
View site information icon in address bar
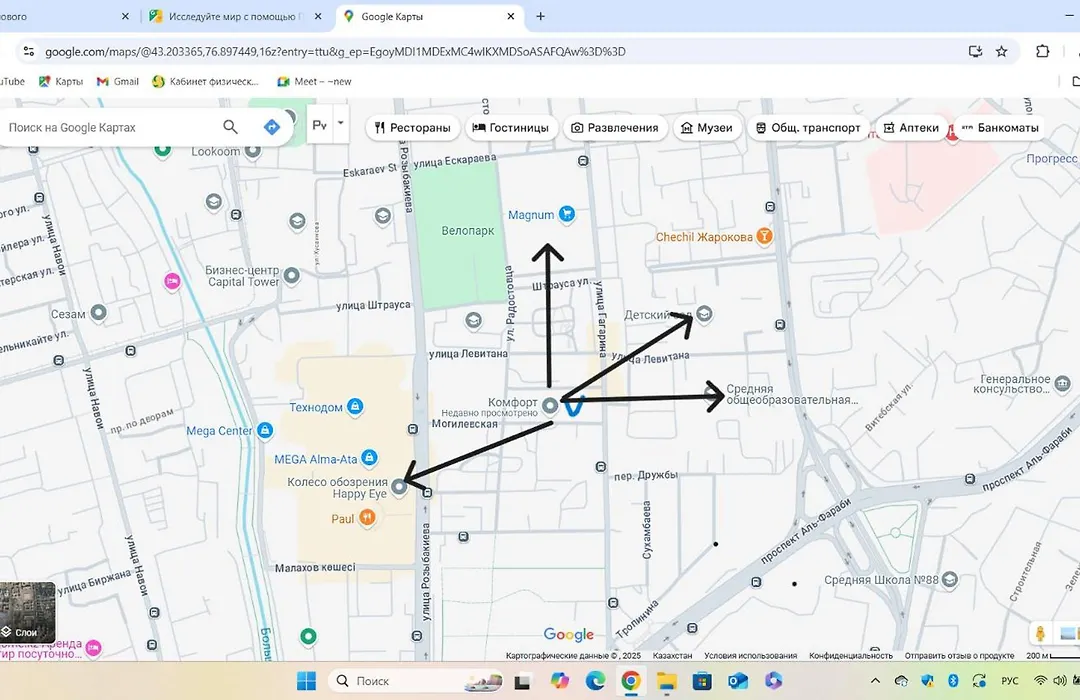click(28, 51)
